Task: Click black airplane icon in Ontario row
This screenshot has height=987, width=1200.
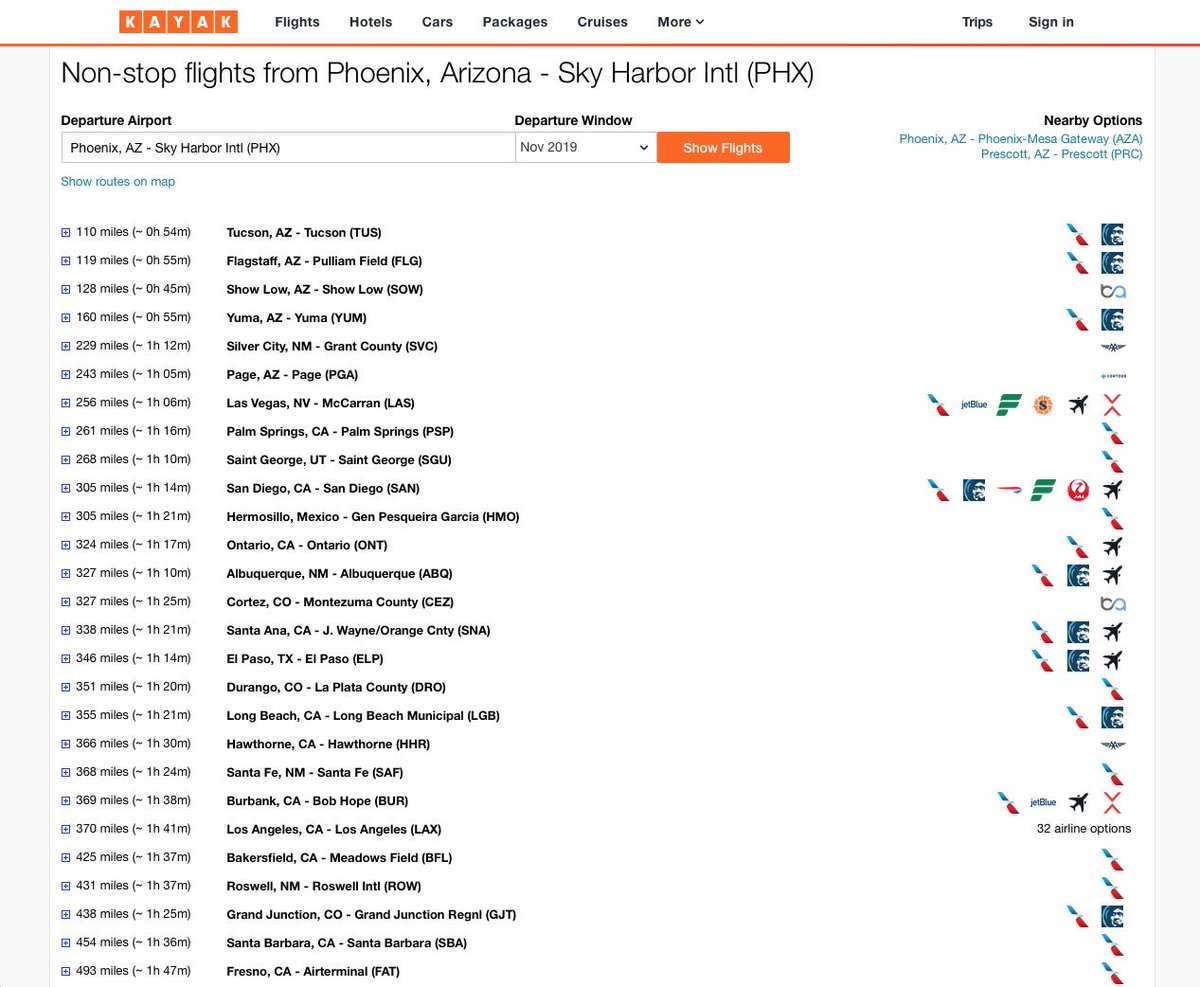Action: 1112,547
